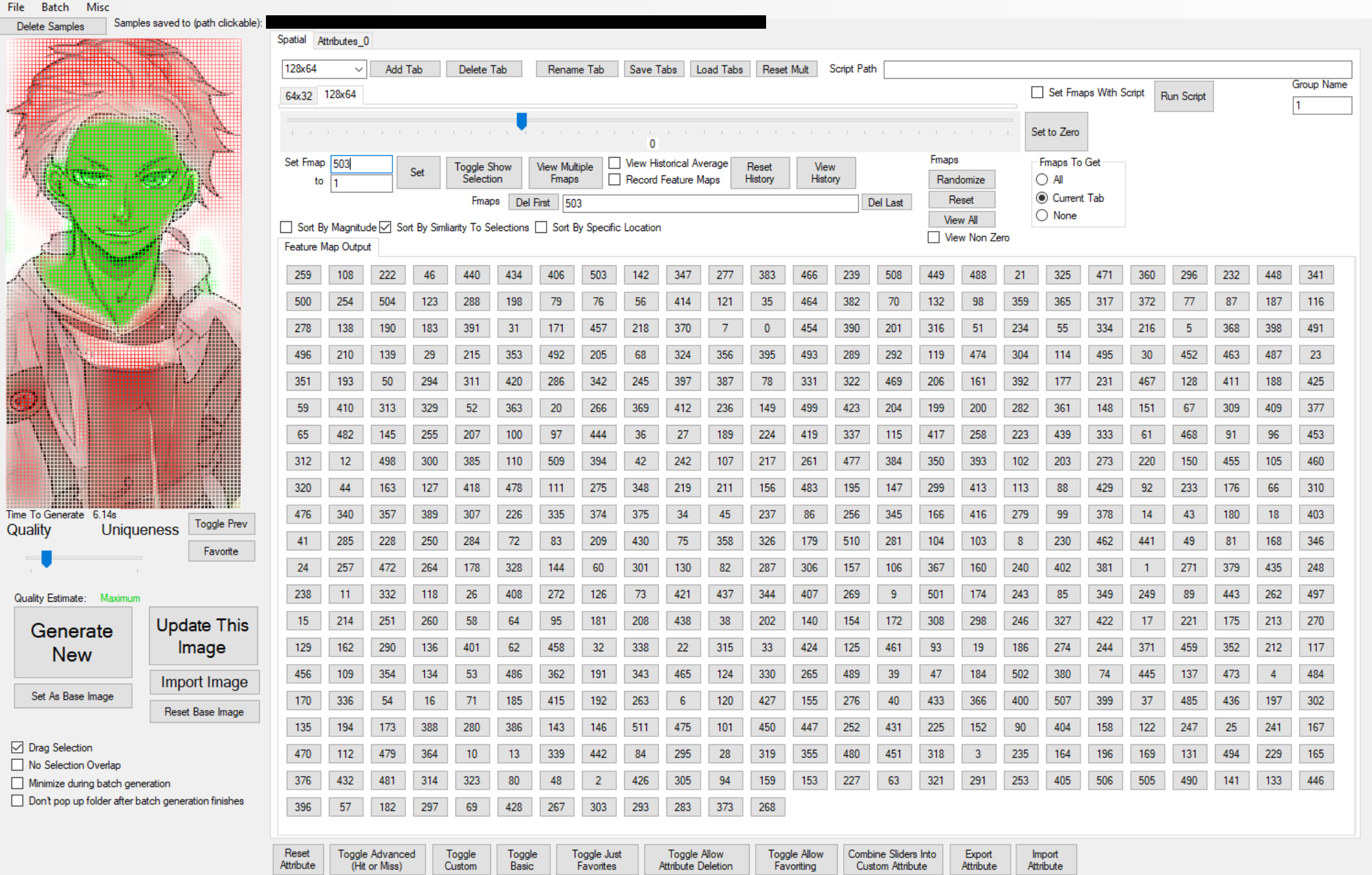Select the All fmaps radio button
The height and width of the screenshot is (875, 1372).
click(1042, 180)
